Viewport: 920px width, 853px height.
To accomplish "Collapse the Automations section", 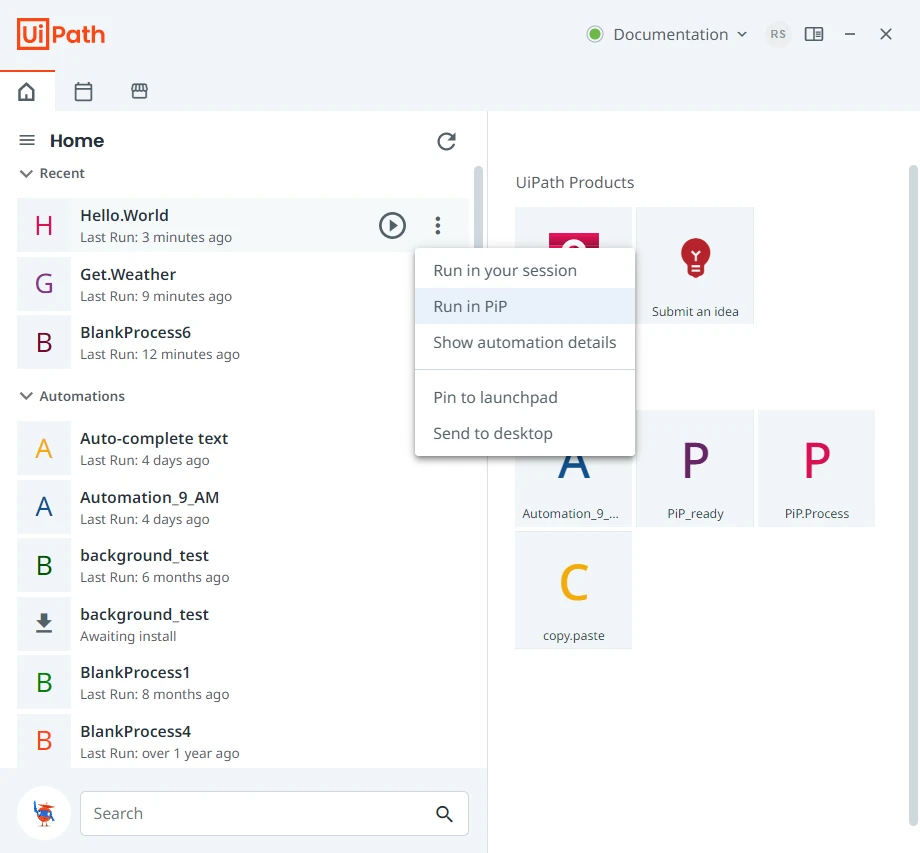I will [x=26, y=396].
